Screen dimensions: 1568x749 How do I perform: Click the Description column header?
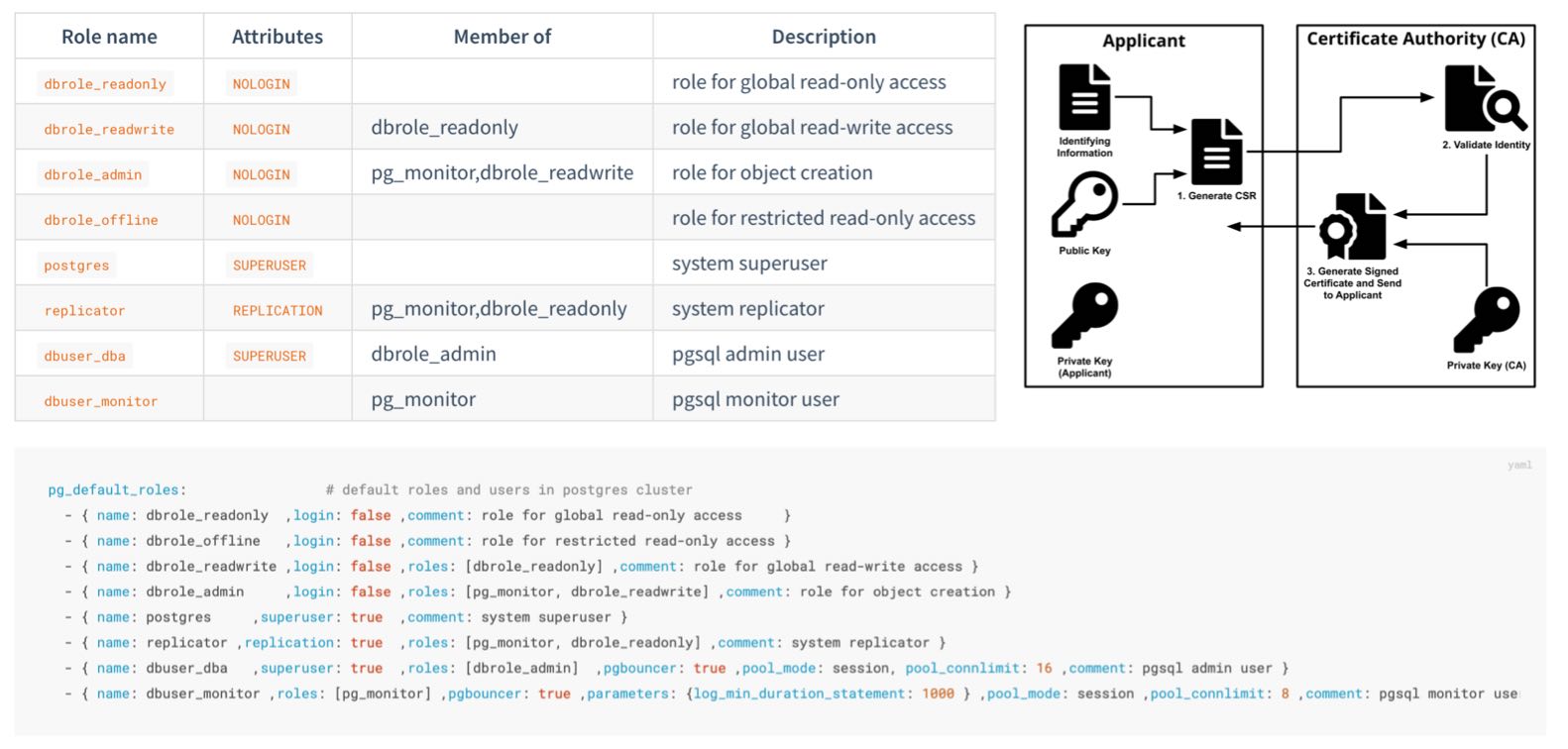click(824, 37)
